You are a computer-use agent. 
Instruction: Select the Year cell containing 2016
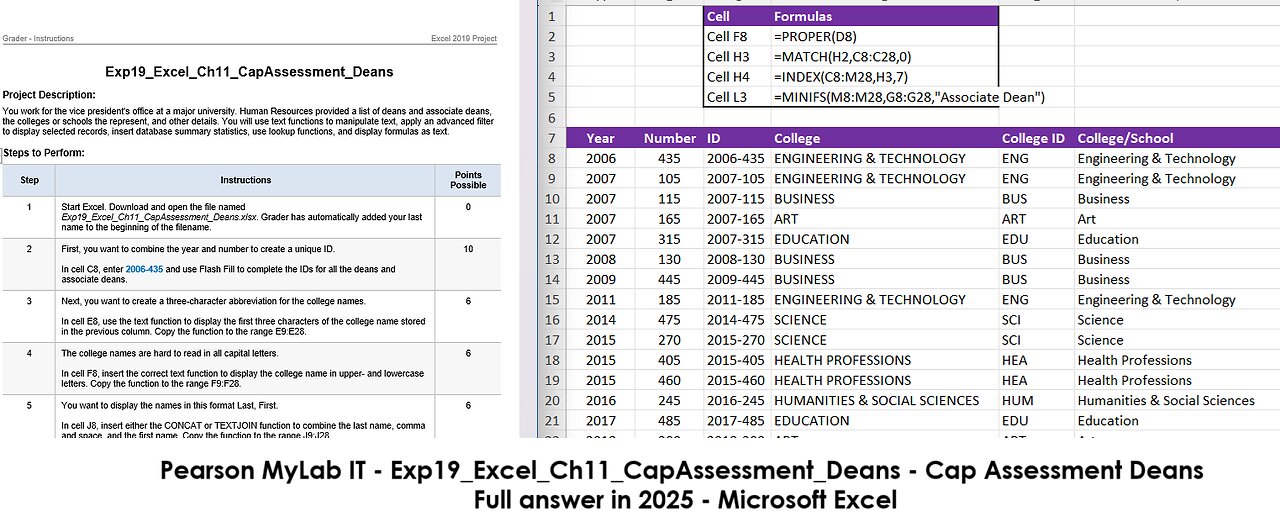[x=601, y=400]
